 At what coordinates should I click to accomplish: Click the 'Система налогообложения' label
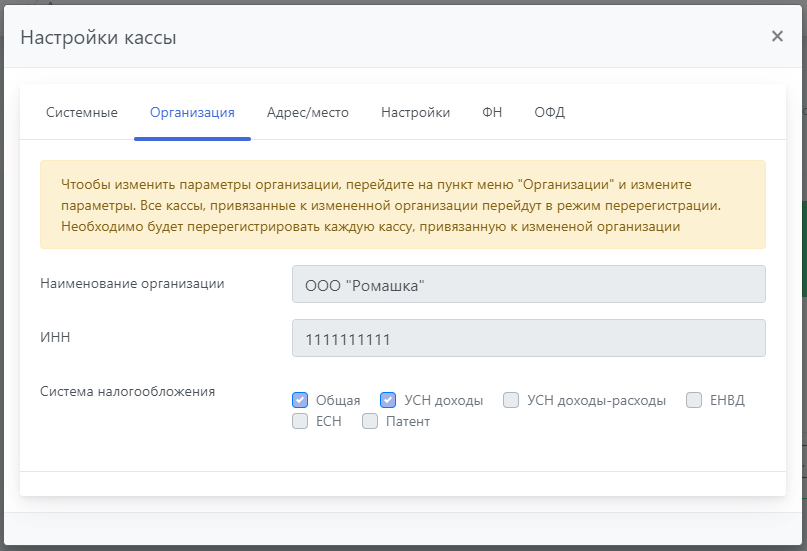128,391
